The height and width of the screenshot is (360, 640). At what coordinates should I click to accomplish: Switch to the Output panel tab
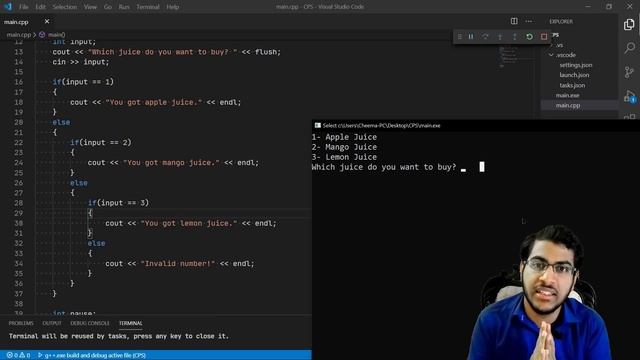[x=52, y=323]
